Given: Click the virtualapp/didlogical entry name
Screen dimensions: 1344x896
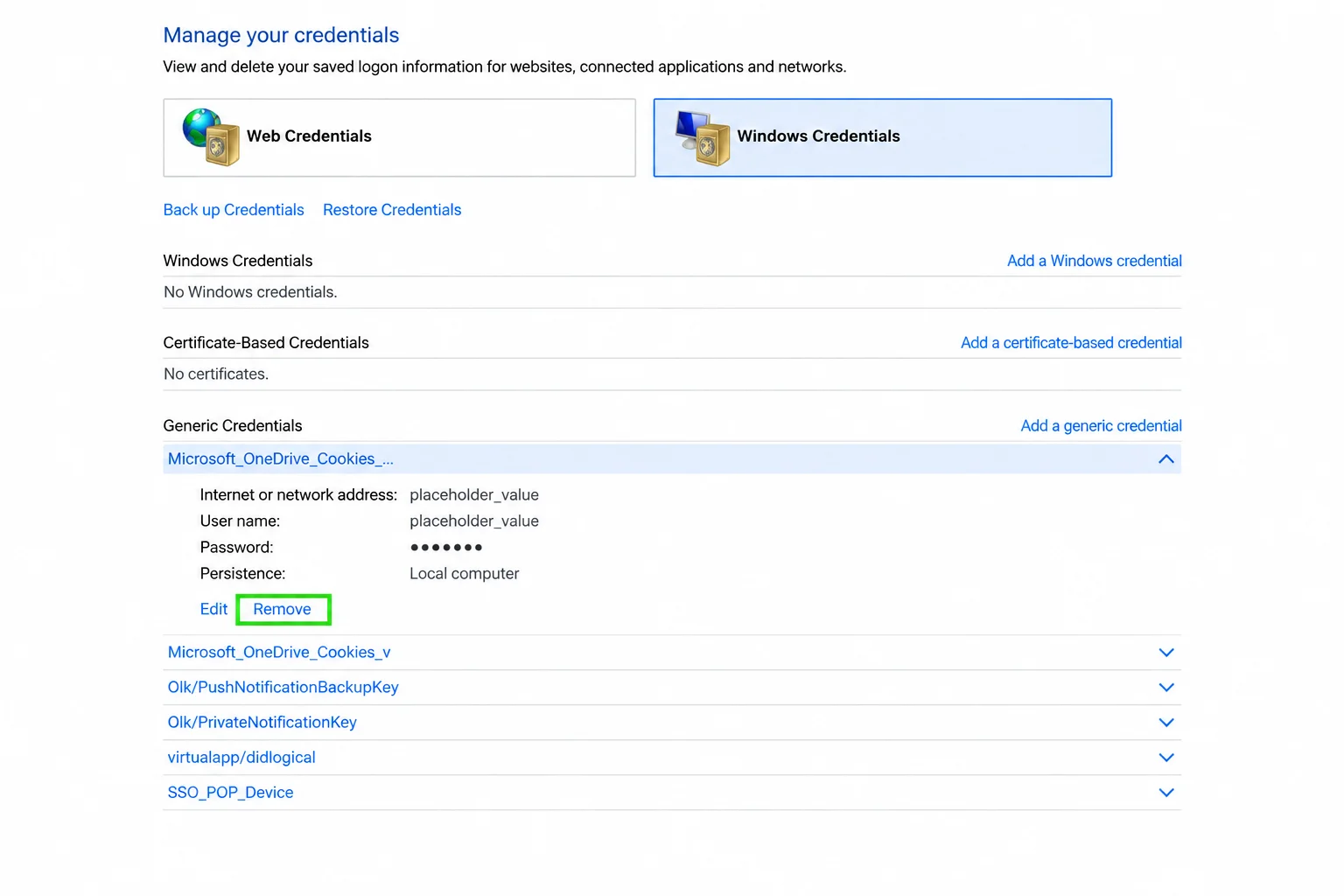Looking at the screenshot, I should point(241,758).
